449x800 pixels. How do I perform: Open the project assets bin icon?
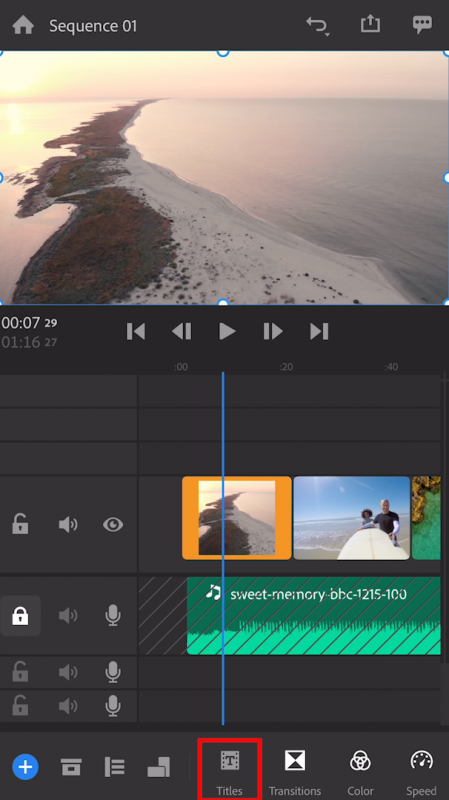coord(71,767)
